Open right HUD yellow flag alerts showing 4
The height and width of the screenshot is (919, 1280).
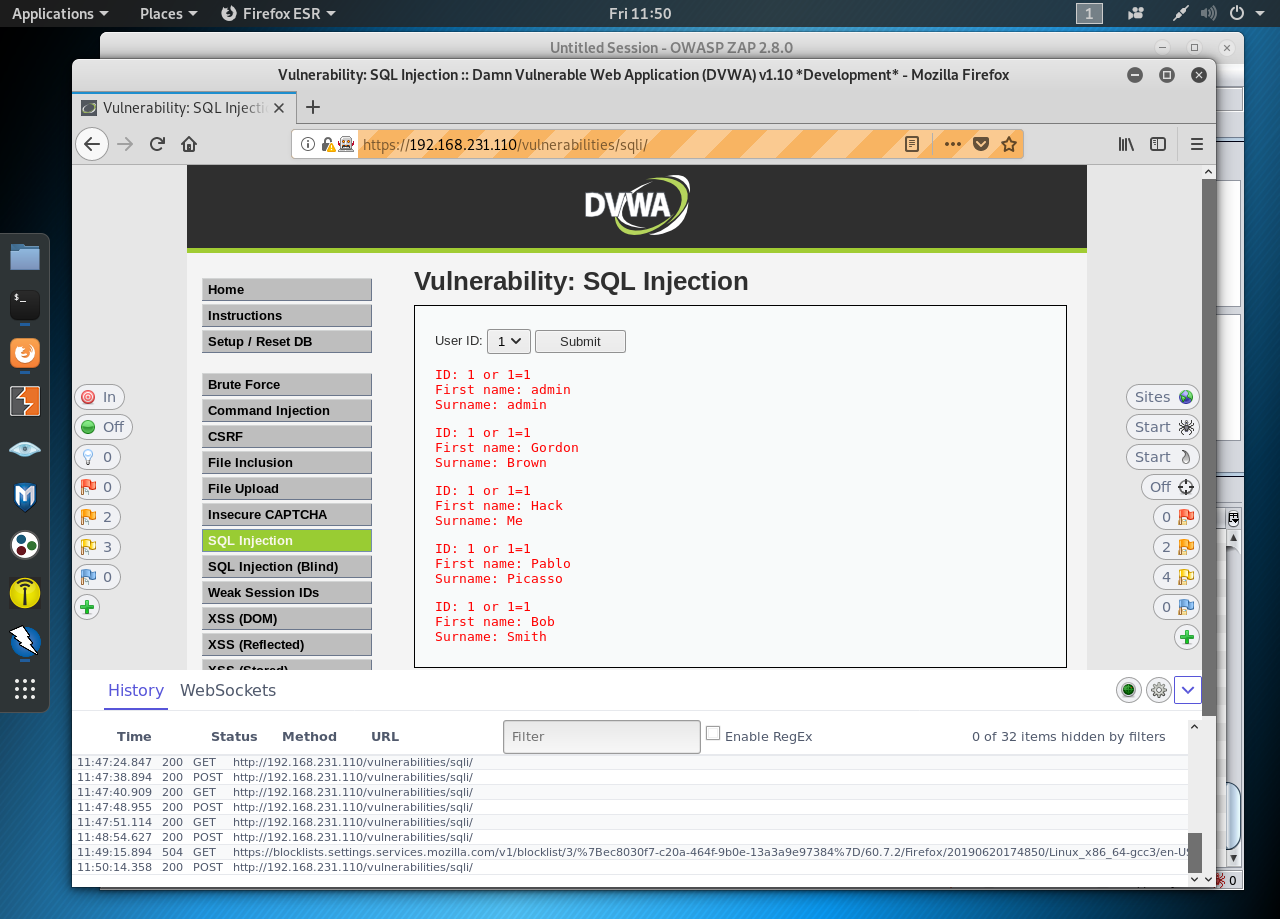[x=1176, y=577]
